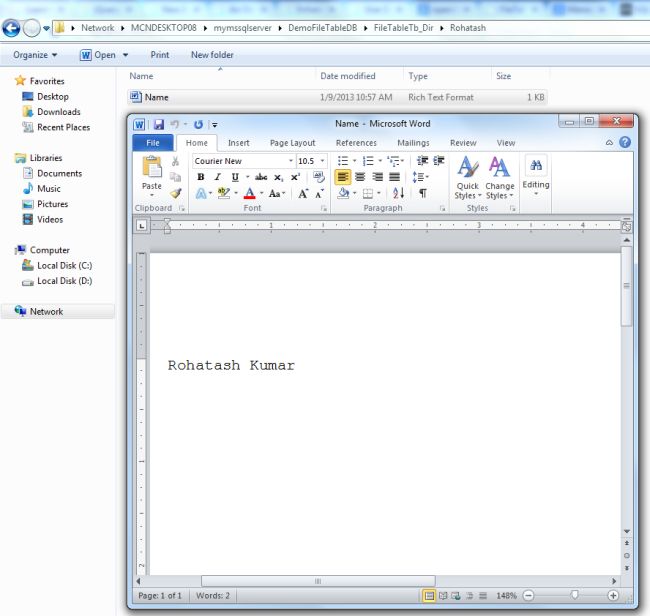Click the Numbering list icon
650x616 pixels.
368,161
